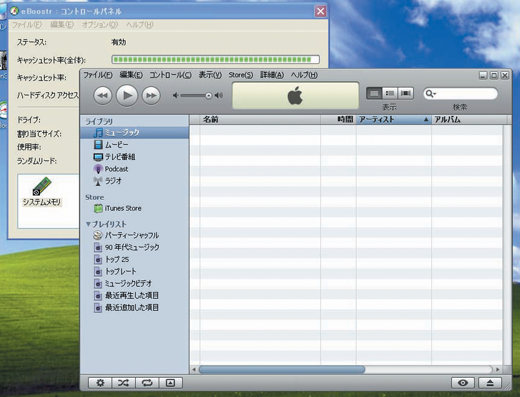The image size is (520, 397).
Task: Open the search magnifier dropdown
Action: 431,94
